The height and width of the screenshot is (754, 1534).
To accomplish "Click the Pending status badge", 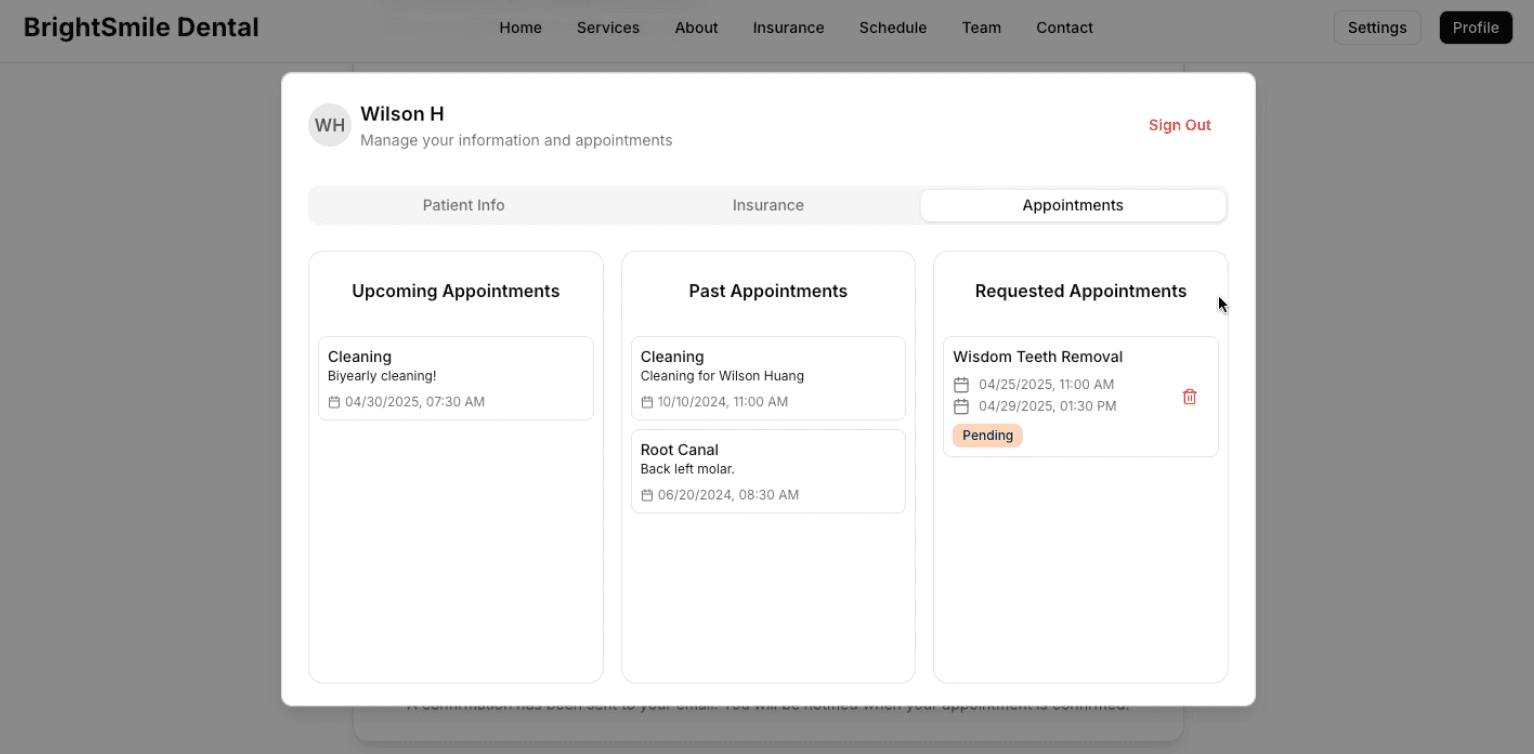I will pos(987,436).
